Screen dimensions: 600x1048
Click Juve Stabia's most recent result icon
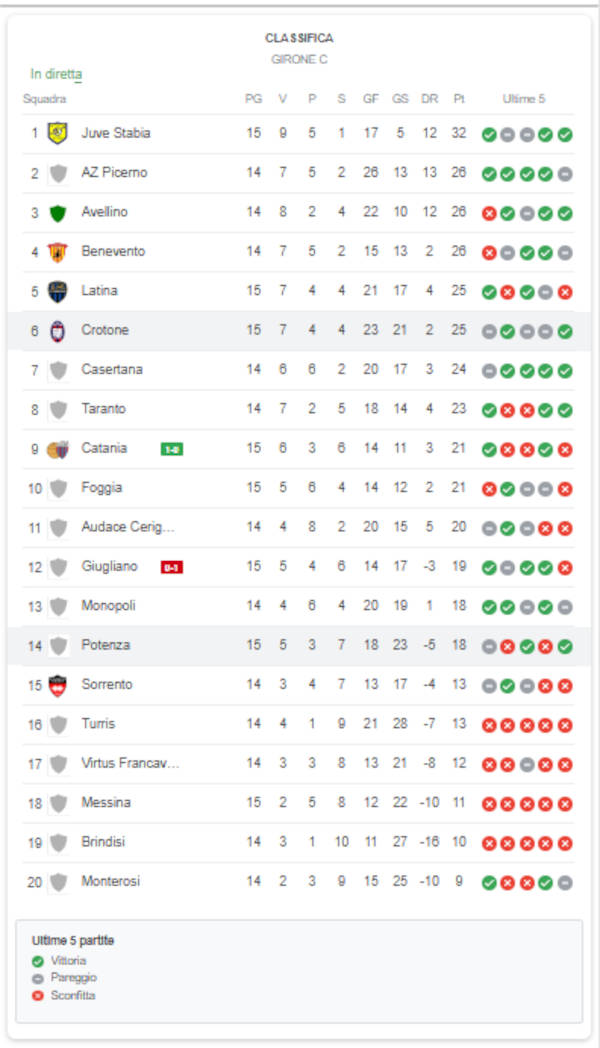pos(565,134)
